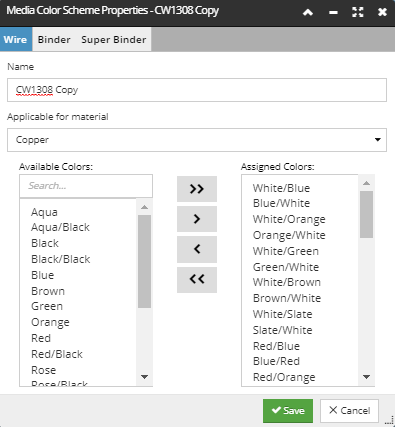Remove selected color with single left arrow

click(197, 249)
